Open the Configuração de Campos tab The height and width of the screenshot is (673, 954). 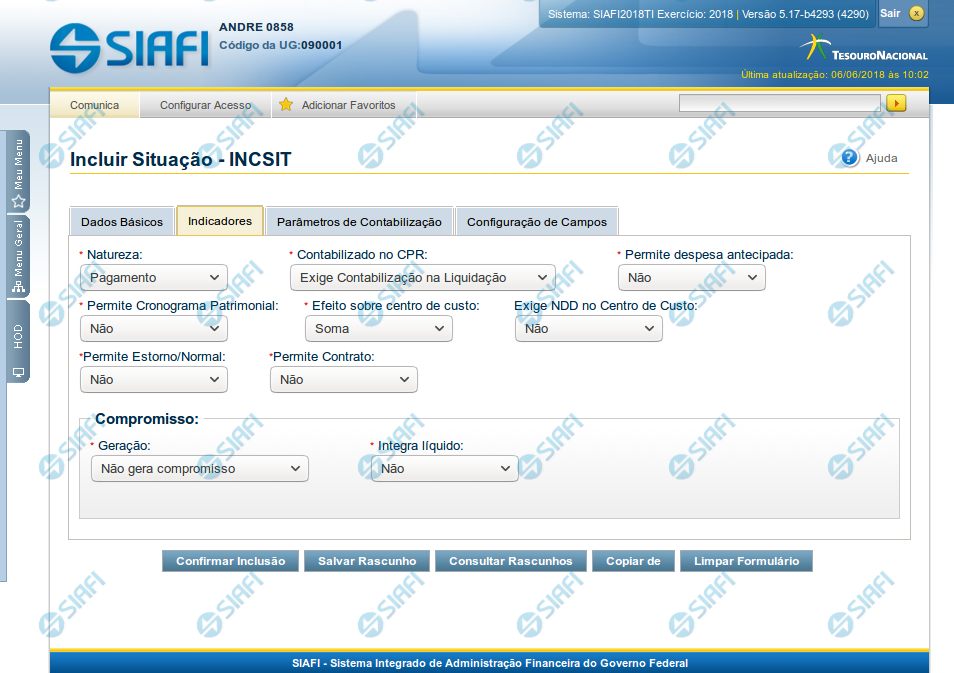[x=537, y=222]
